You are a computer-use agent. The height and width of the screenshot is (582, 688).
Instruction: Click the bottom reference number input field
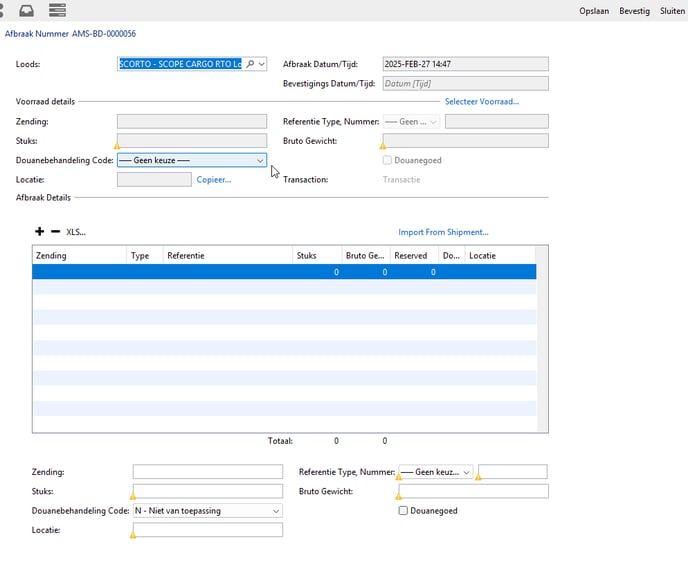pyautogui.click(x=513, y=472)
